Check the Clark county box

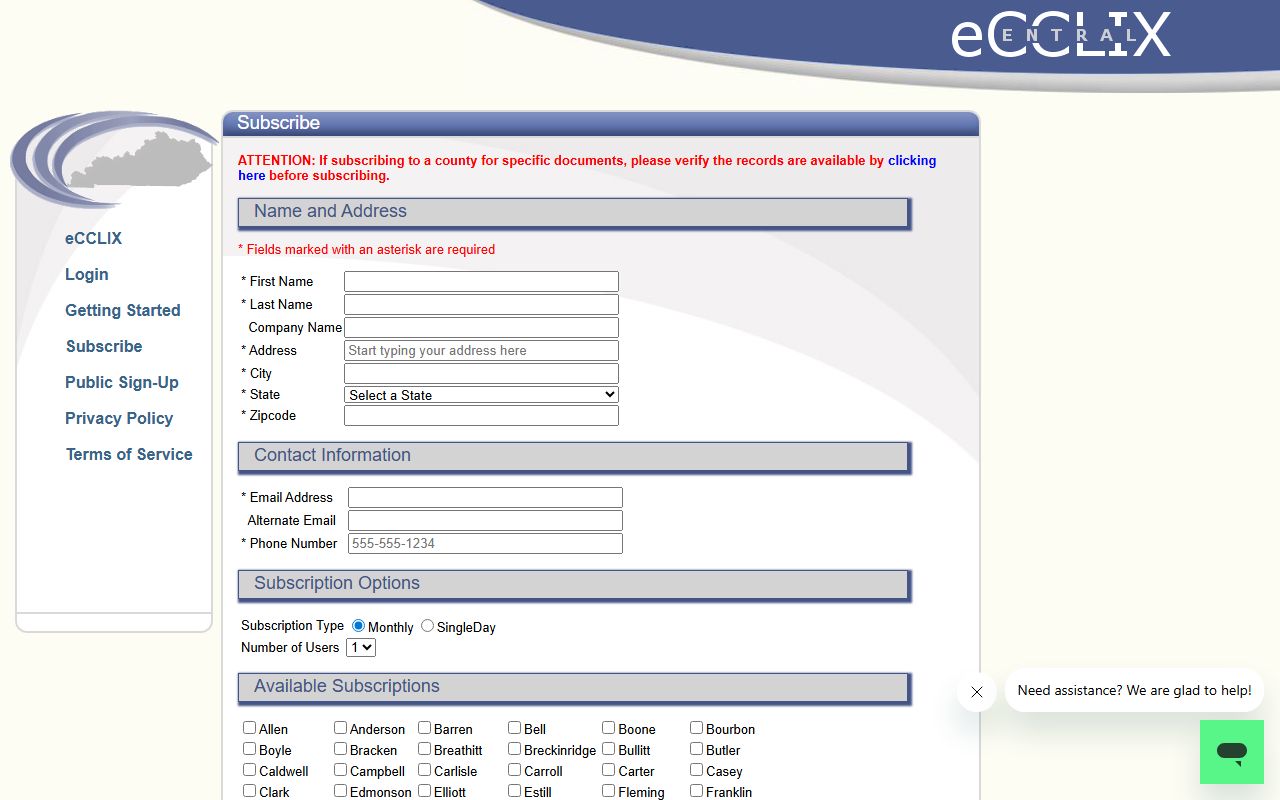(x=249, y=791)
